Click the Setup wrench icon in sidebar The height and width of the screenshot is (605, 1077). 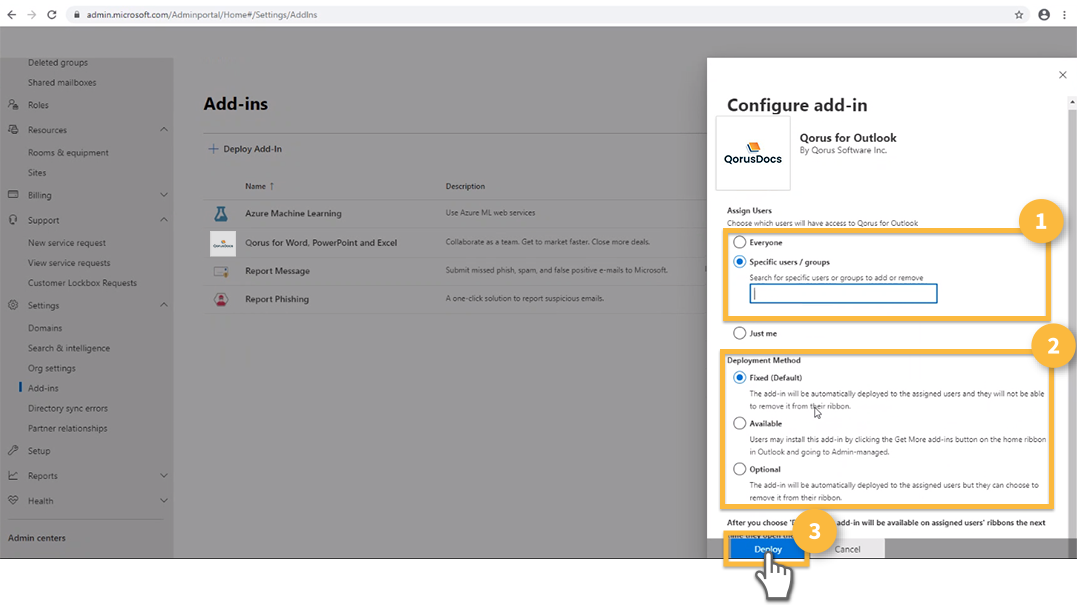[x=13, y=450]
